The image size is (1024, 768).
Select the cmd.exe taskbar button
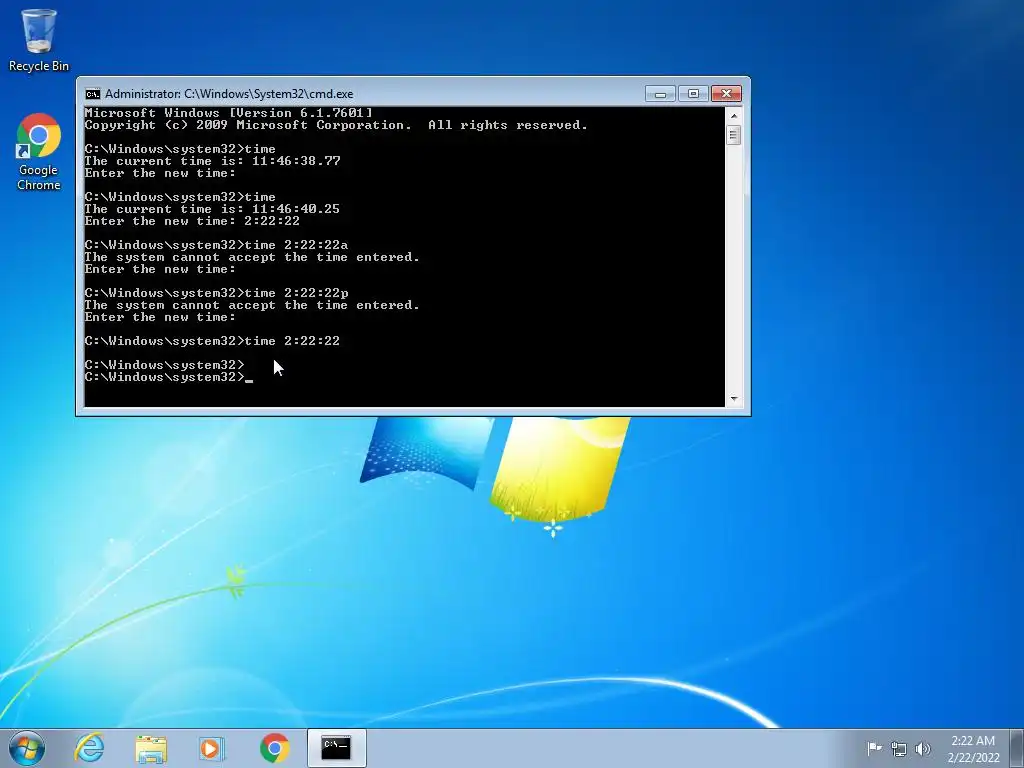336,748
